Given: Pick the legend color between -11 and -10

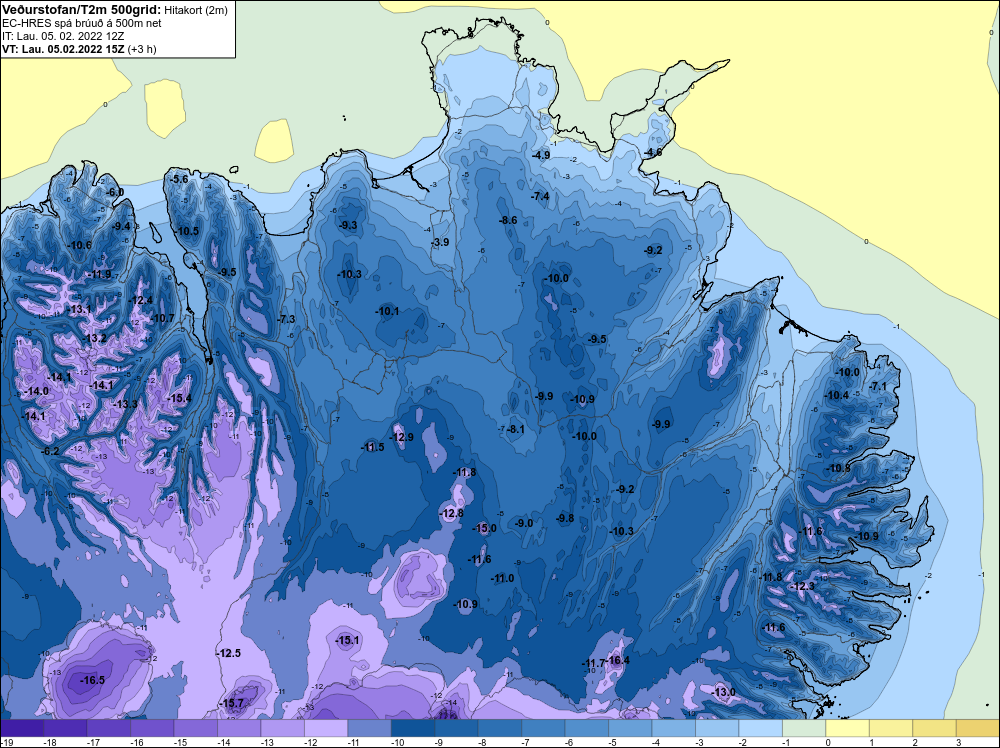Looking at the screenshot, I should pos(369,728).
